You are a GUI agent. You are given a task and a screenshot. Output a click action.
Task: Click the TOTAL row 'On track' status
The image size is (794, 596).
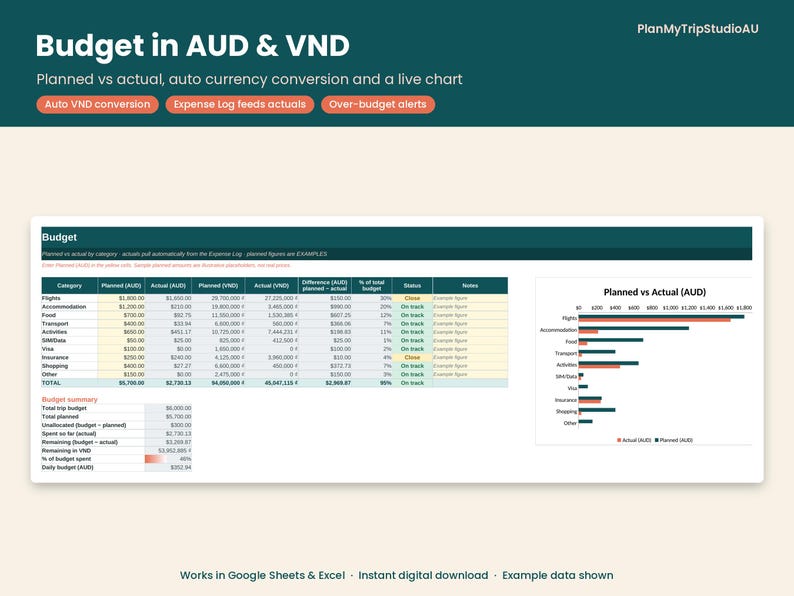coord(412,383)
